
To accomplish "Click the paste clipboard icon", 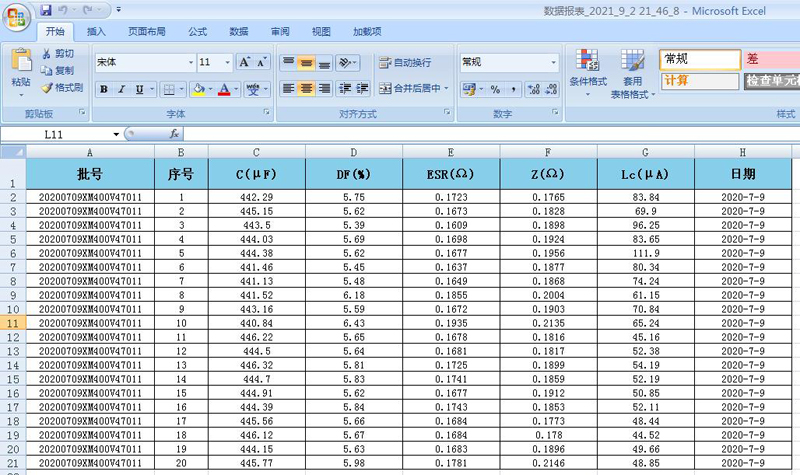I will [x=20, y=62].
